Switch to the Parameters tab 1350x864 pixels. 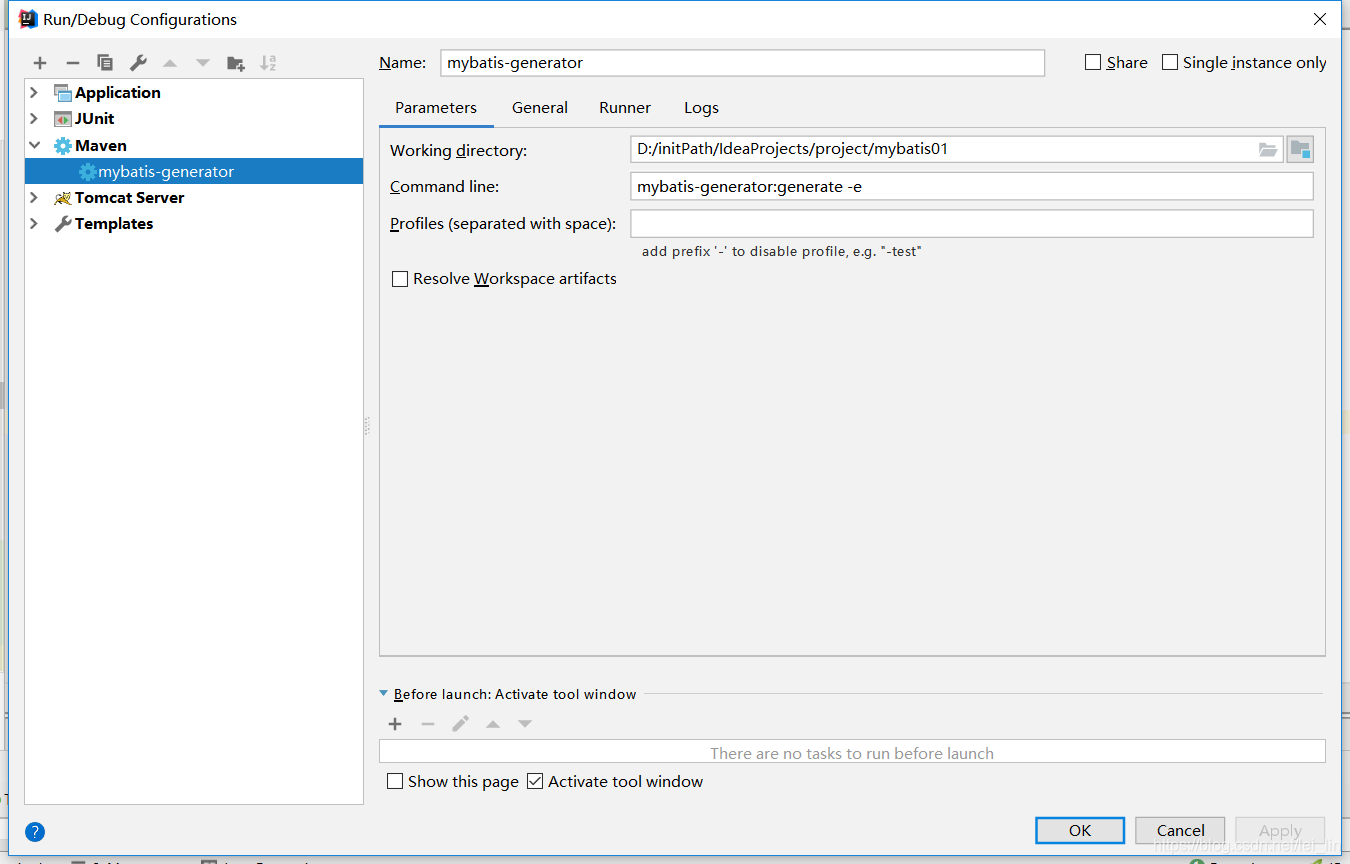(436, 108)
